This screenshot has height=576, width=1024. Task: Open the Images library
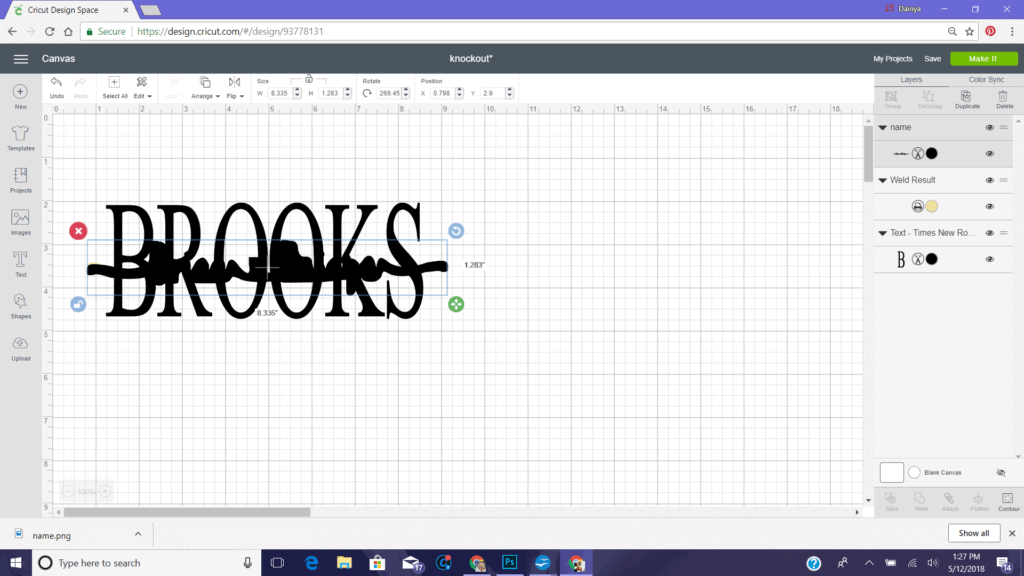[x=20, y=221]
